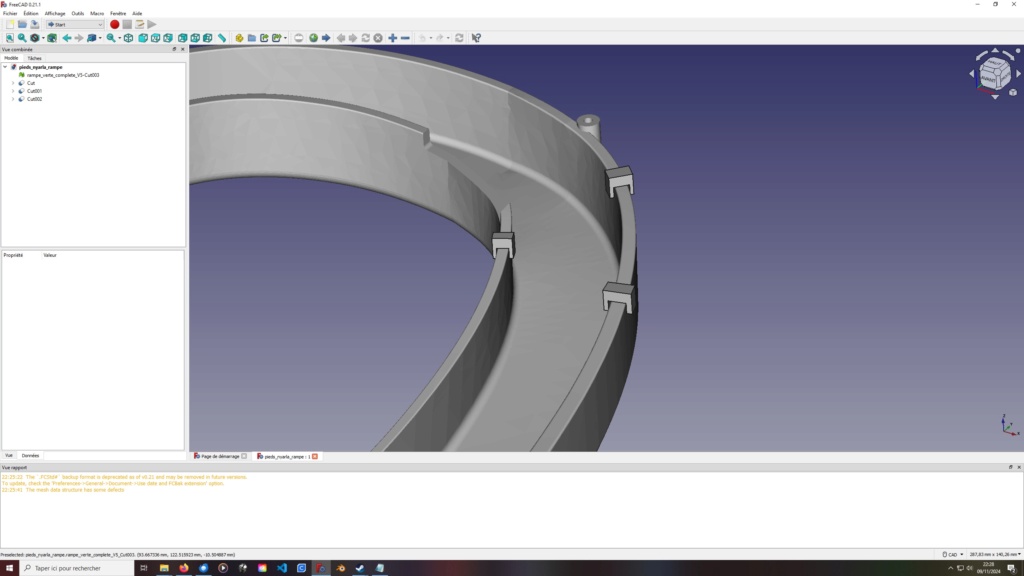Click the What's This help cursor icon
This screenshot has height=576, width=1024.
coord(477,38)
